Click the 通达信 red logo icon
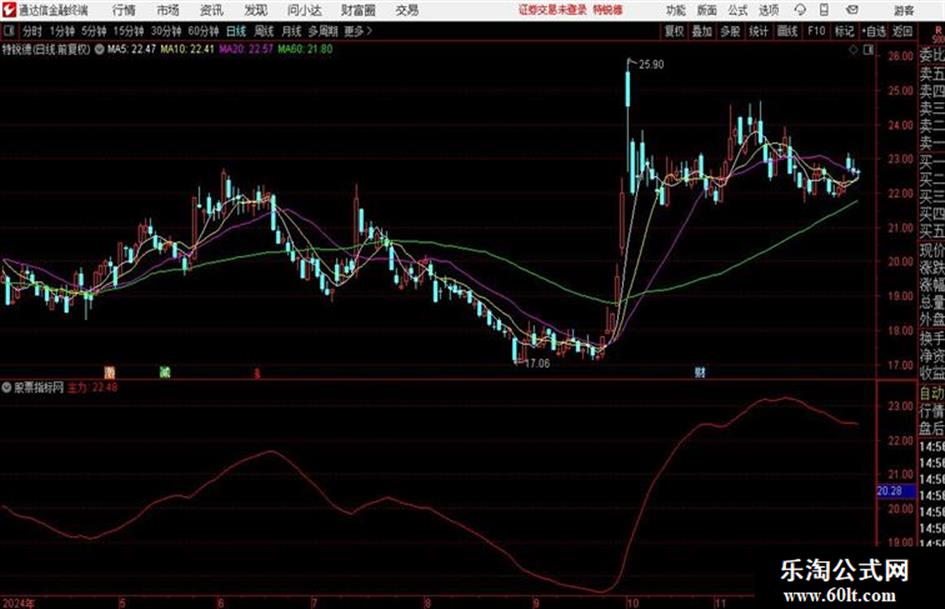The width and height of the screenshot is (945, 609). [8, 10]
